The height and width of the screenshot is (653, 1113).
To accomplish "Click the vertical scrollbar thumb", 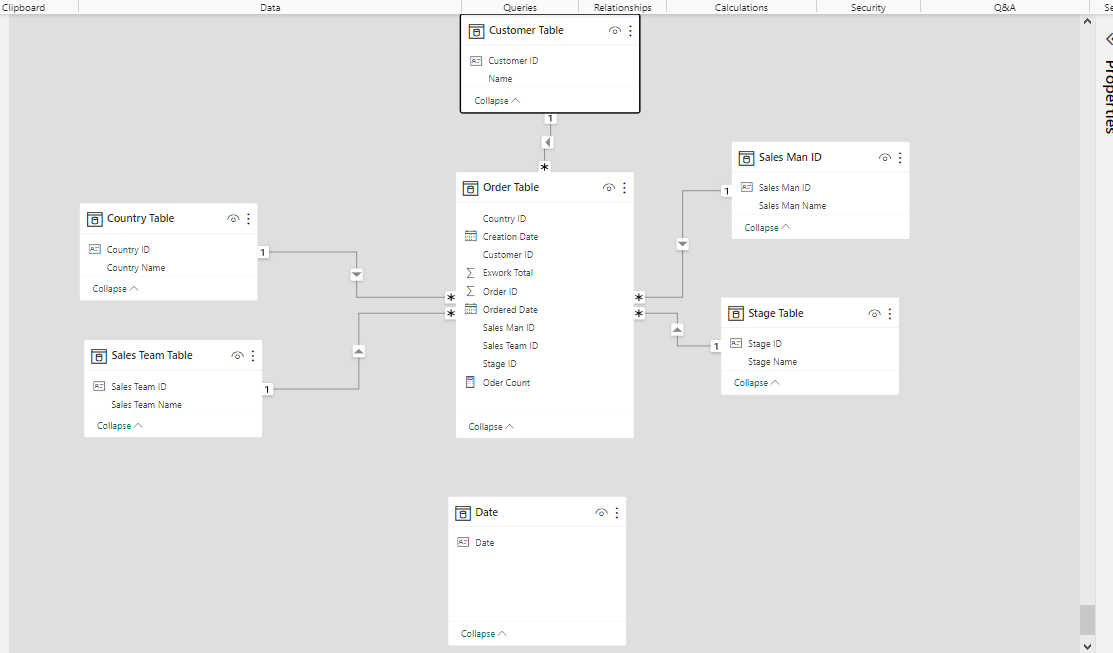I will click(x=1087, y=620).
